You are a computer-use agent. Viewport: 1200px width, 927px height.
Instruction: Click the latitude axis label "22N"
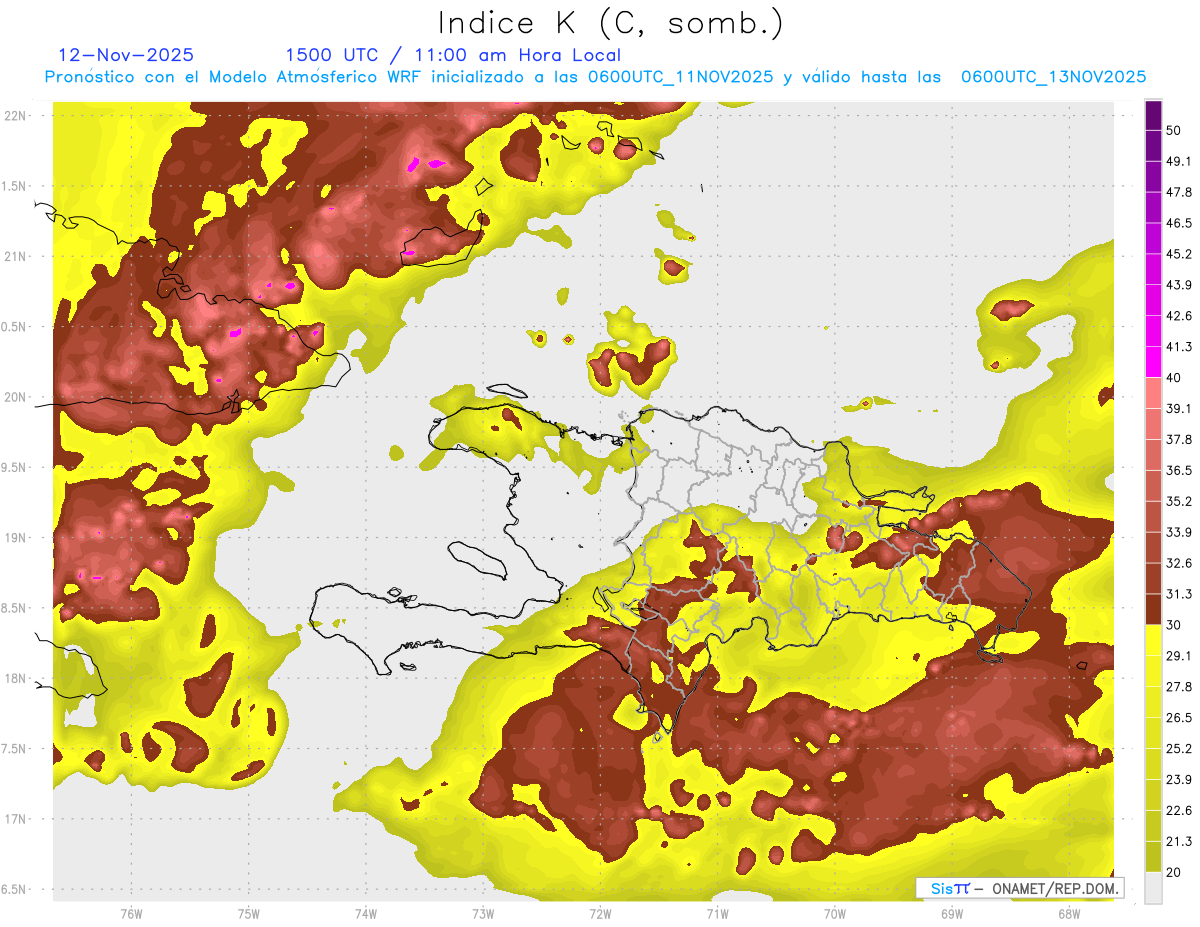pyautogui.click(x=17, y=116)
